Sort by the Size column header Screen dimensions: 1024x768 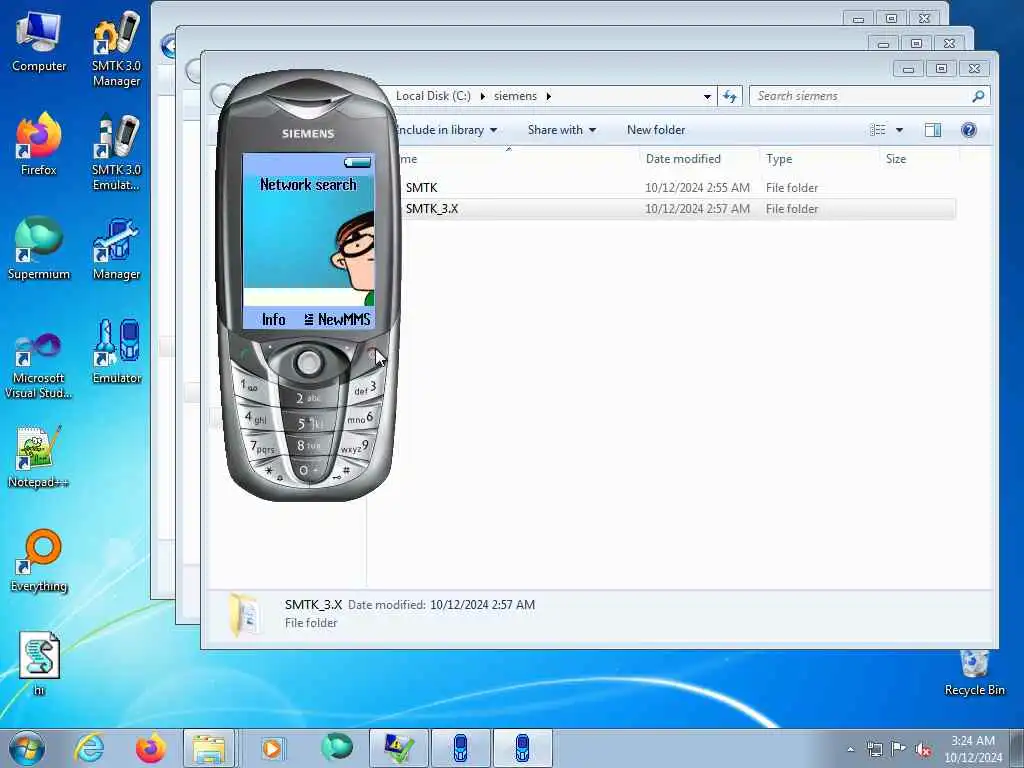[896, 159]
